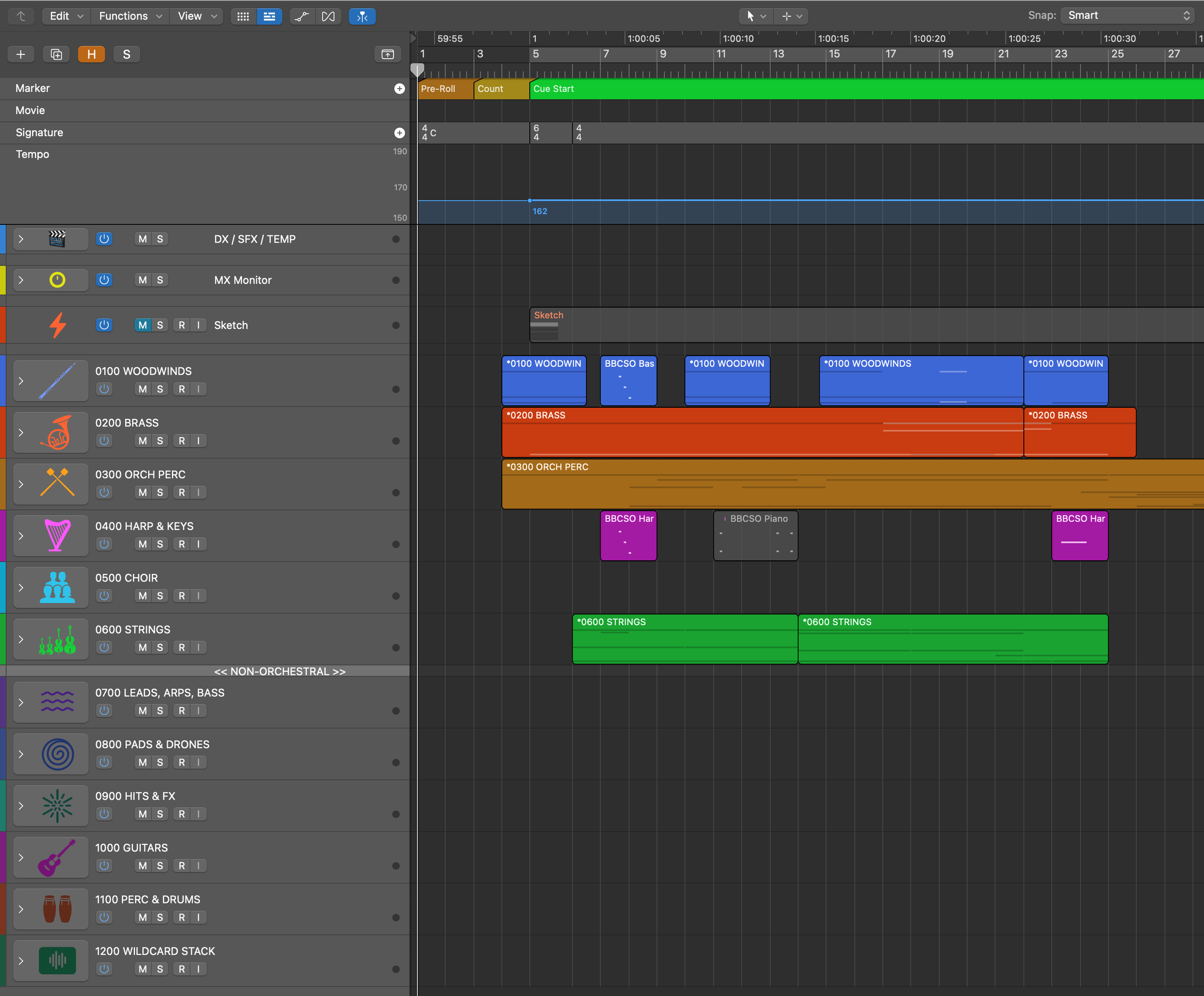The width and height of the screenshot is (1204, 996).
Task: Toggle power on the 0500 CHOIR track
Action: click(104, 595)
